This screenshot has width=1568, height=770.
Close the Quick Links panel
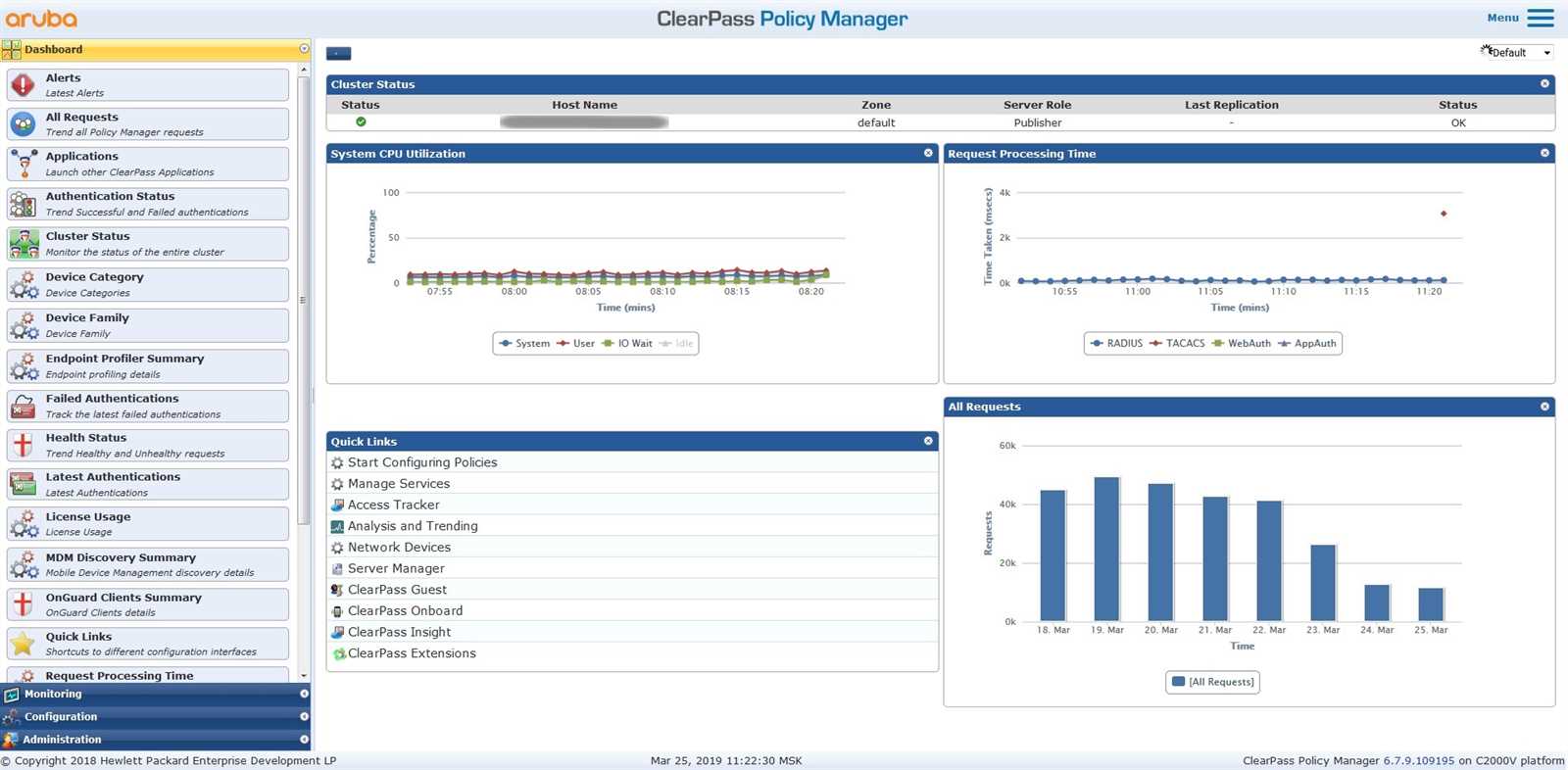pyautogui.click(x=928, y=441)
